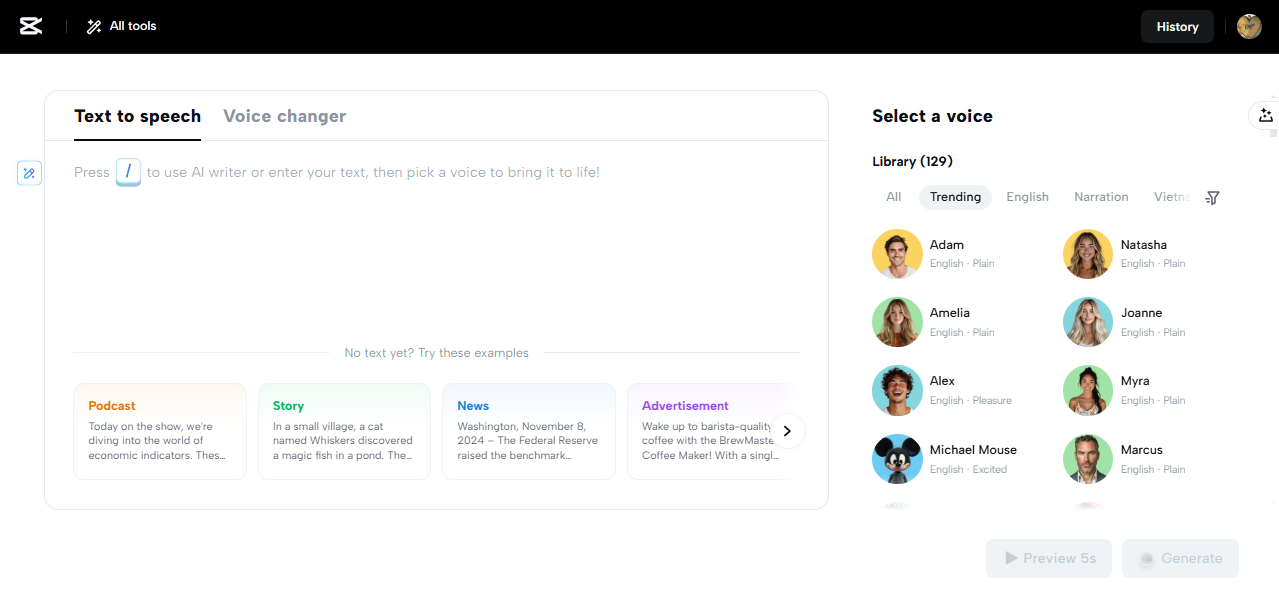Select the Narration voice category
Viewport: 1279px width, 606px height.
1100,197
